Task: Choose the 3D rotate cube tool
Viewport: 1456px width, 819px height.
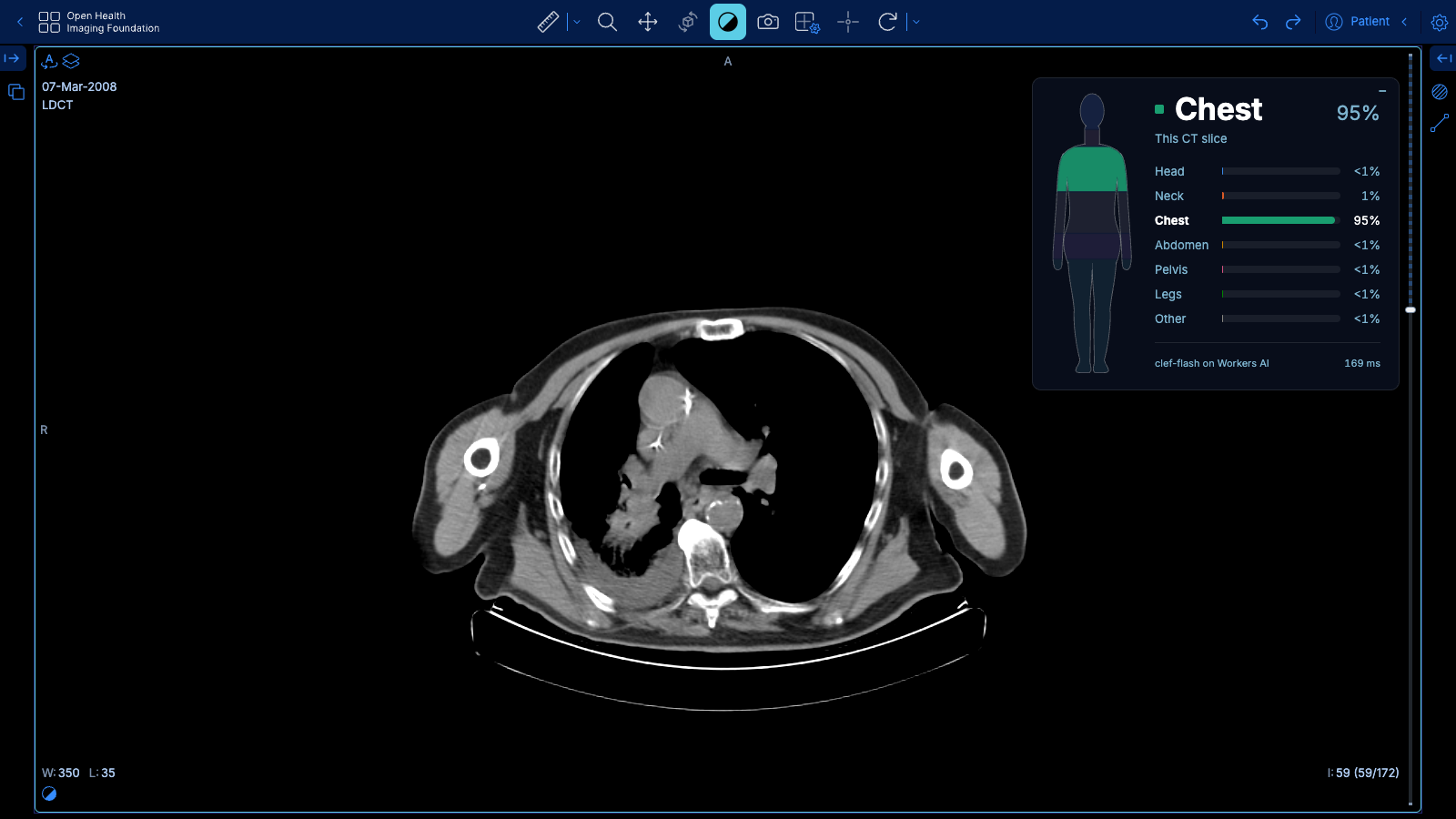Action: point(688,22)
